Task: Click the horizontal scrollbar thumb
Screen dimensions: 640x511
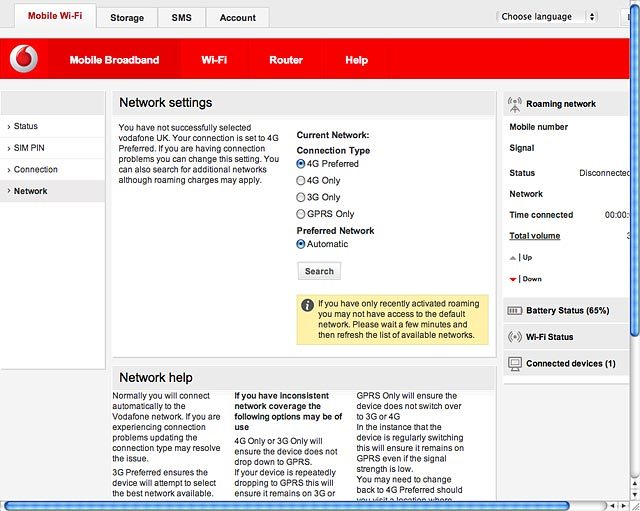Action: point(287,506)
